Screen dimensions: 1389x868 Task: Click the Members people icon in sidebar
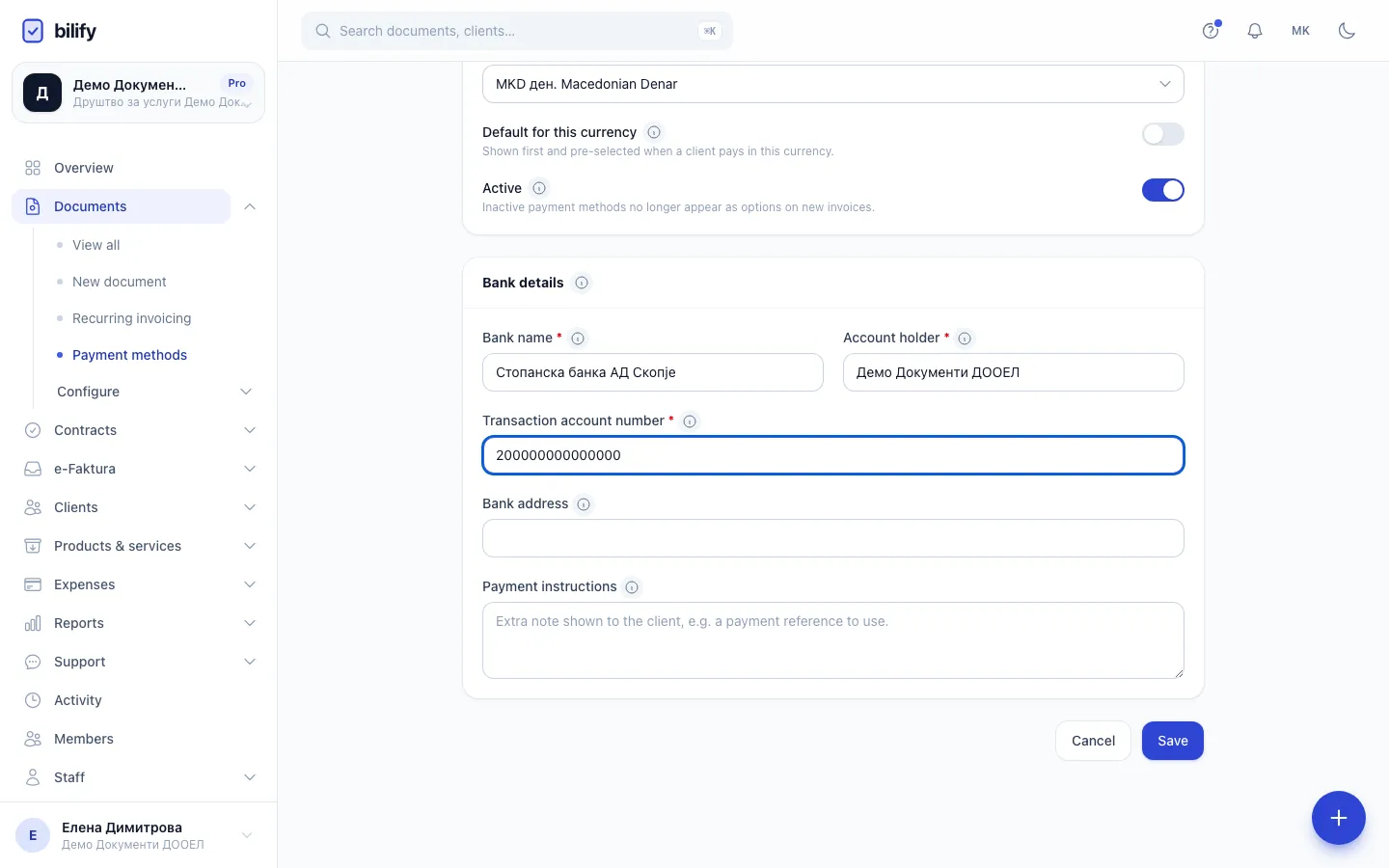coord(33,739)
